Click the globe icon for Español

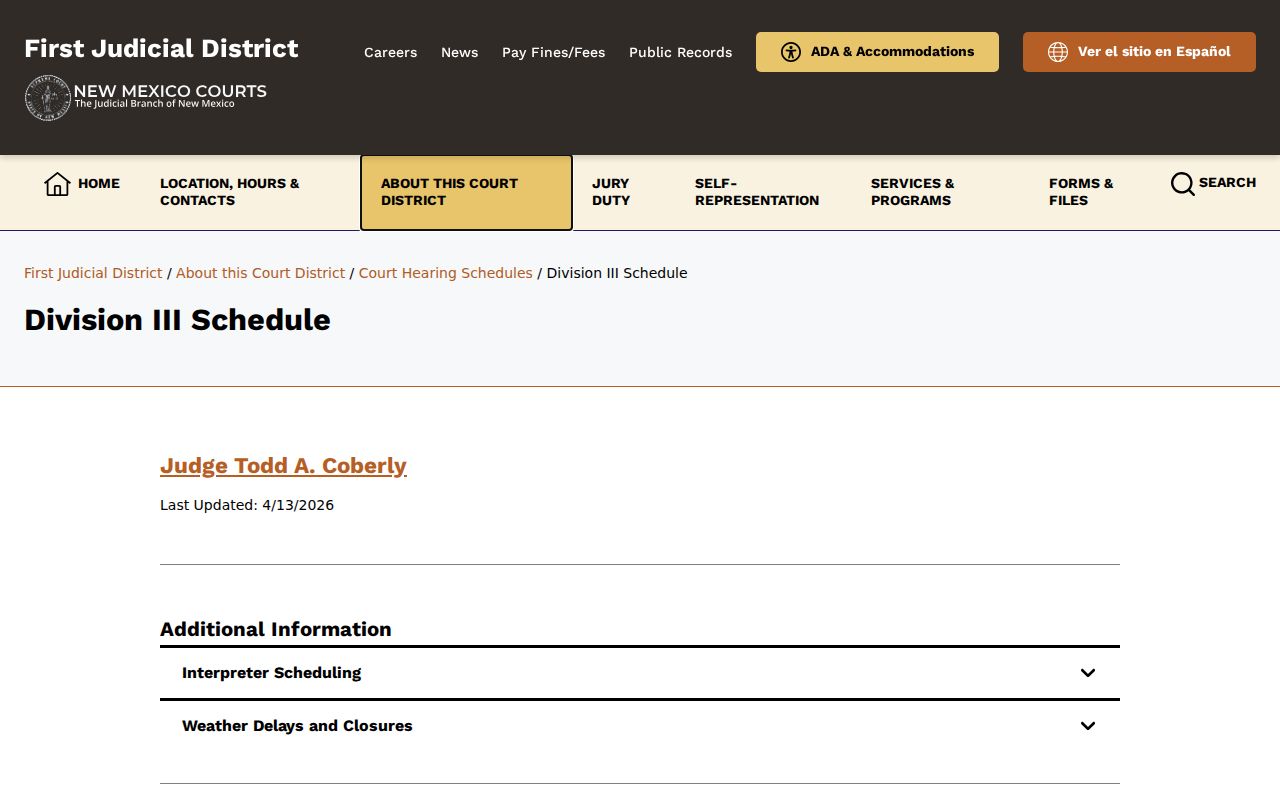coord(1058,52)
